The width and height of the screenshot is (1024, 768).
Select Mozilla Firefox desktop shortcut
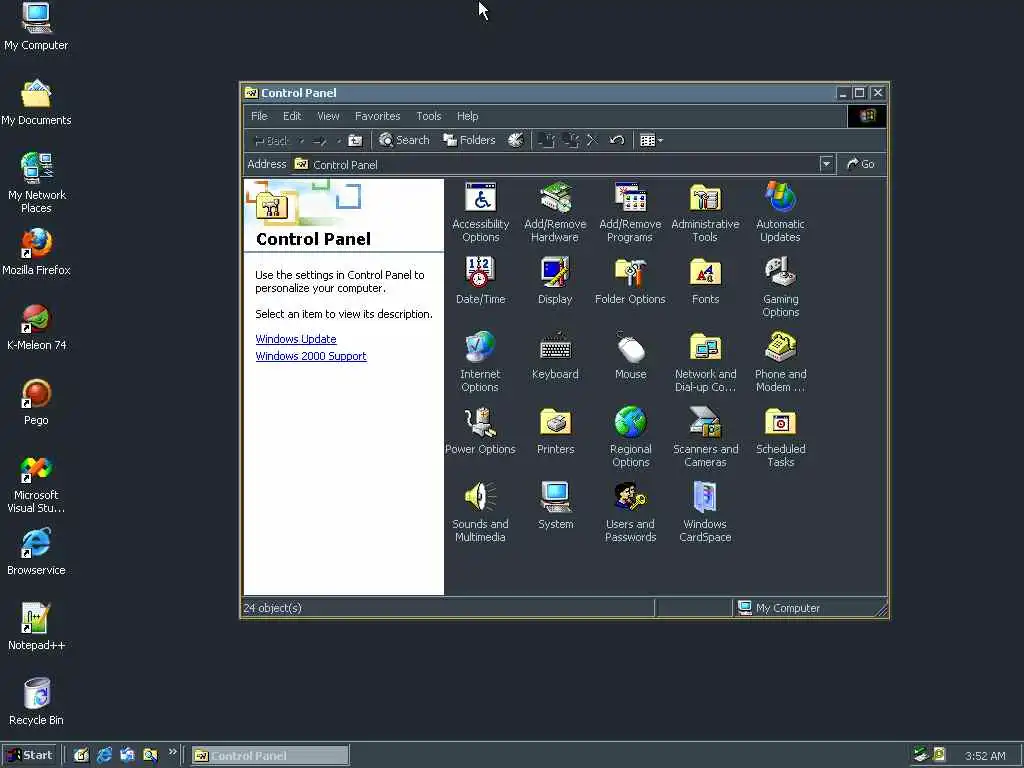click(36, 252)
